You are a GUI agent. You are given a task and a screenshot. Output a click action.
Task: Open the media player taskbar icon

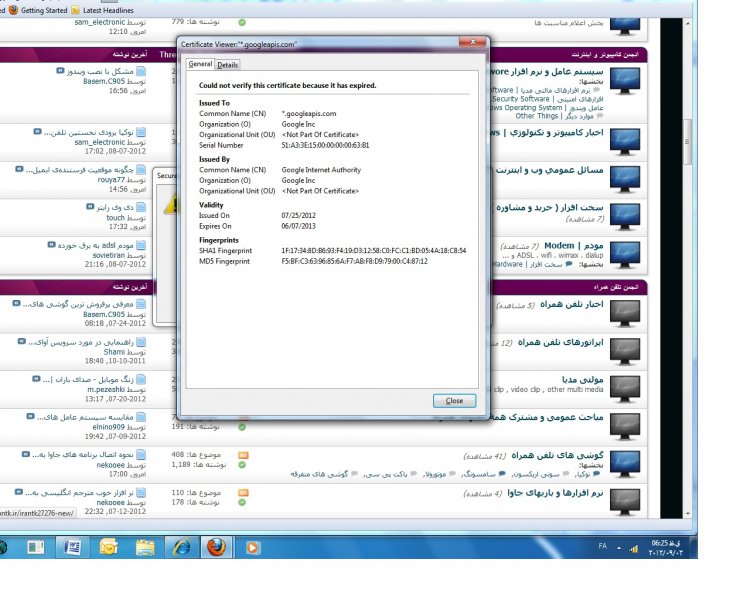253,547
